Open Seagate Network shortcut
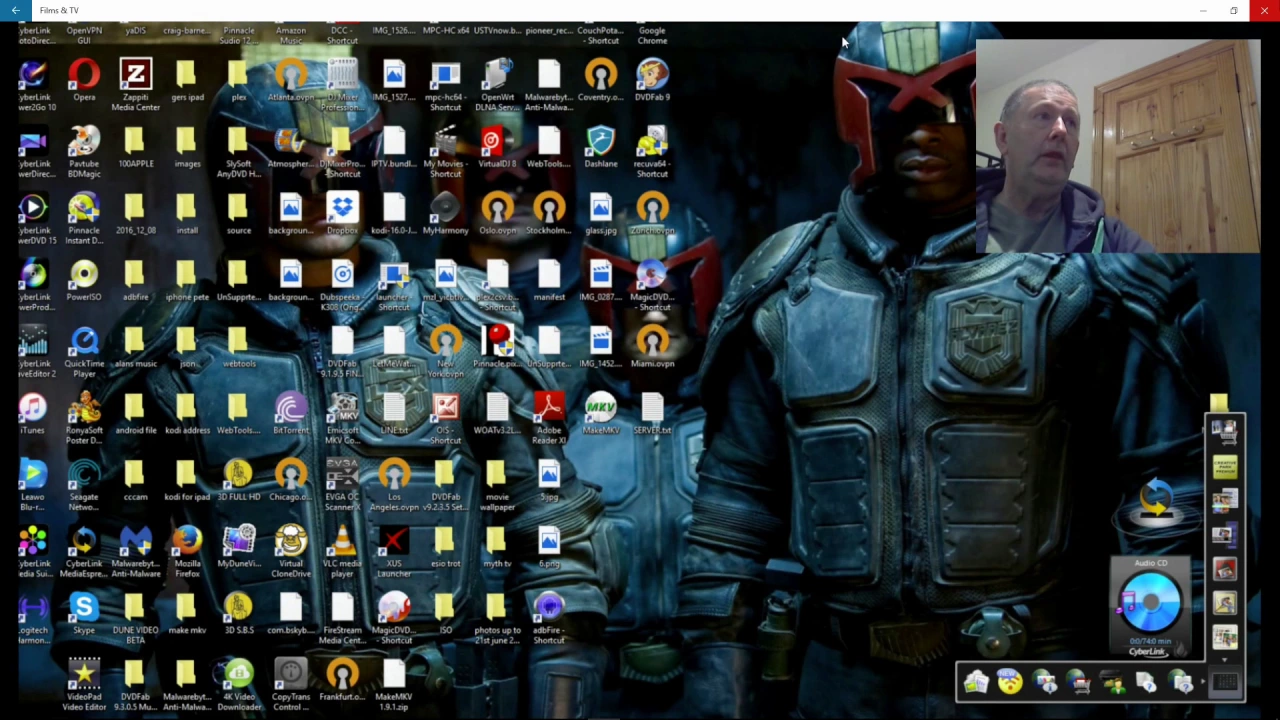The width and height of the screenshot is (1280, 720). point(84,484)
